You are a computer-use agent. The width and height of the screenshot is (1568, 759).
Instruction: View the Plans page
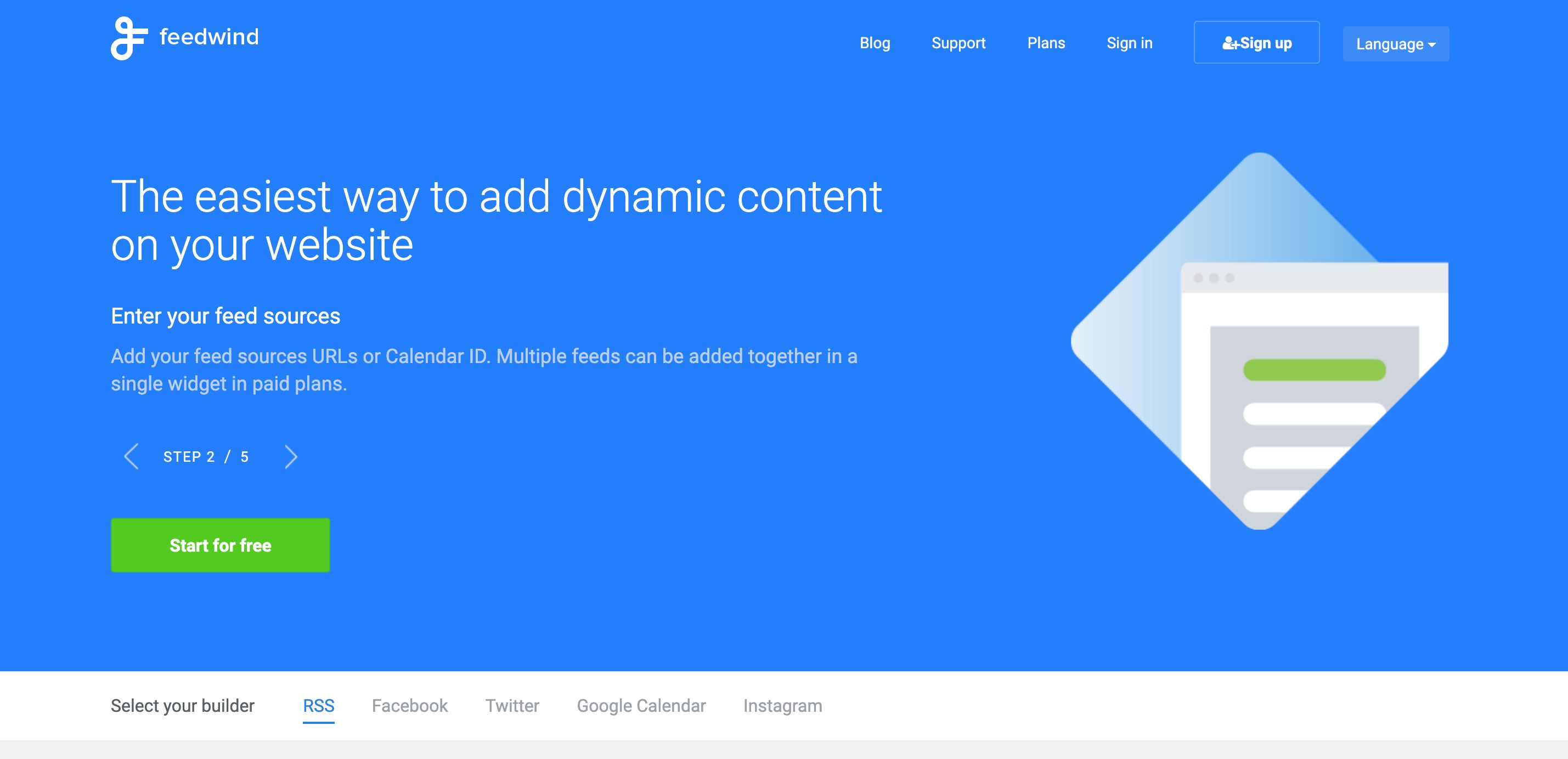click(1046, 43)
